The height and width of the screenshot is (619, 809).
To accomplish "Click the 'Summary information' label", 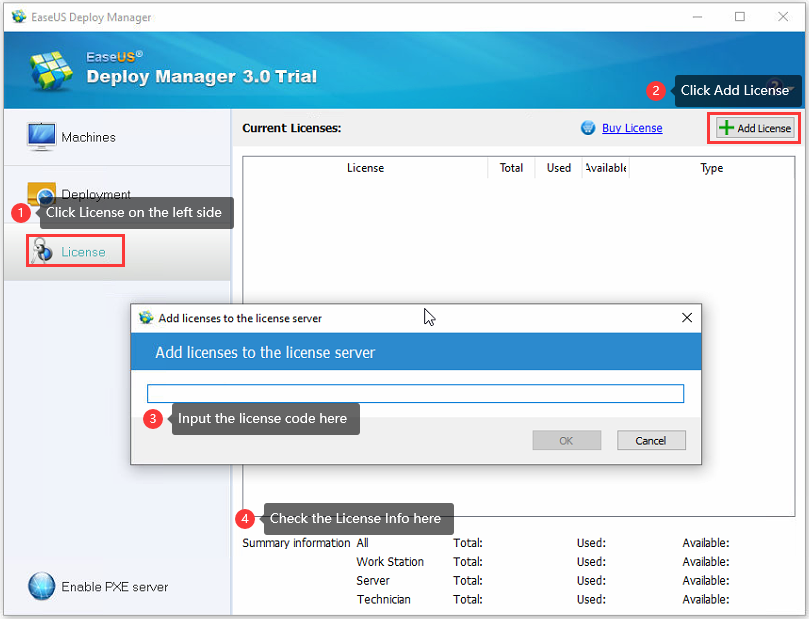I will (x=296, y=543).
